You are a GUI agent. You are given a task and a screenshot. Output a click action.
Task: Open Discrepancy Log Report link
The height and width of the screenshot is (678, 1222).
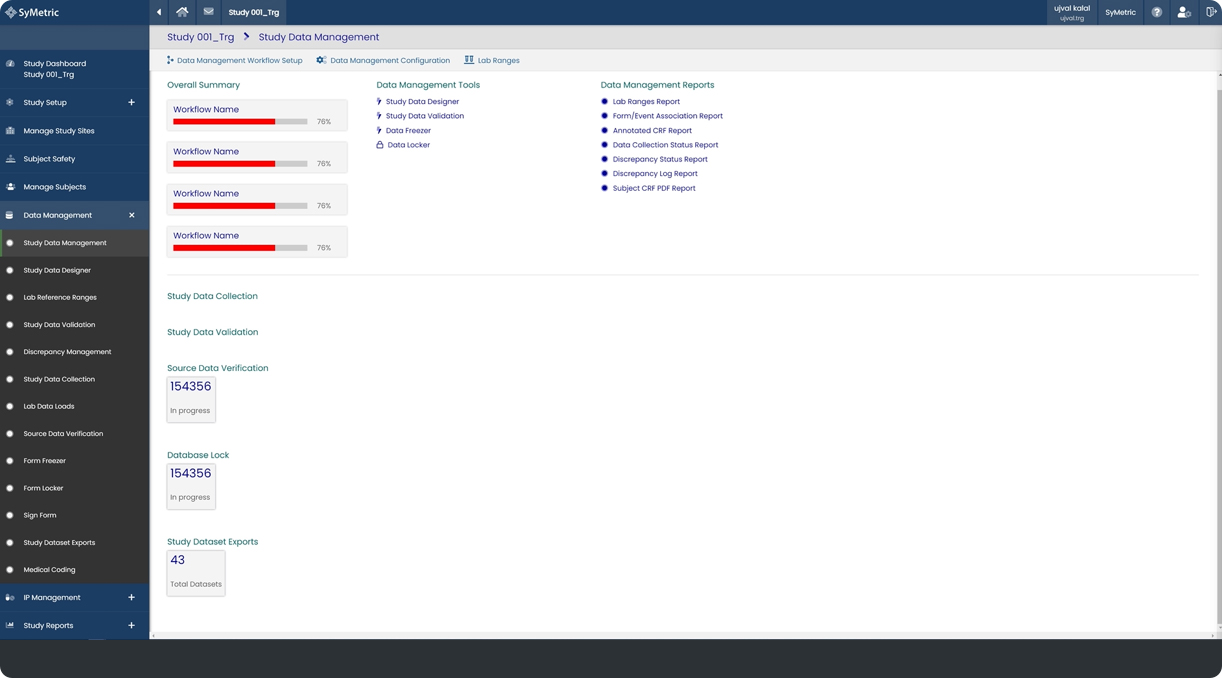tap(655, 174)
